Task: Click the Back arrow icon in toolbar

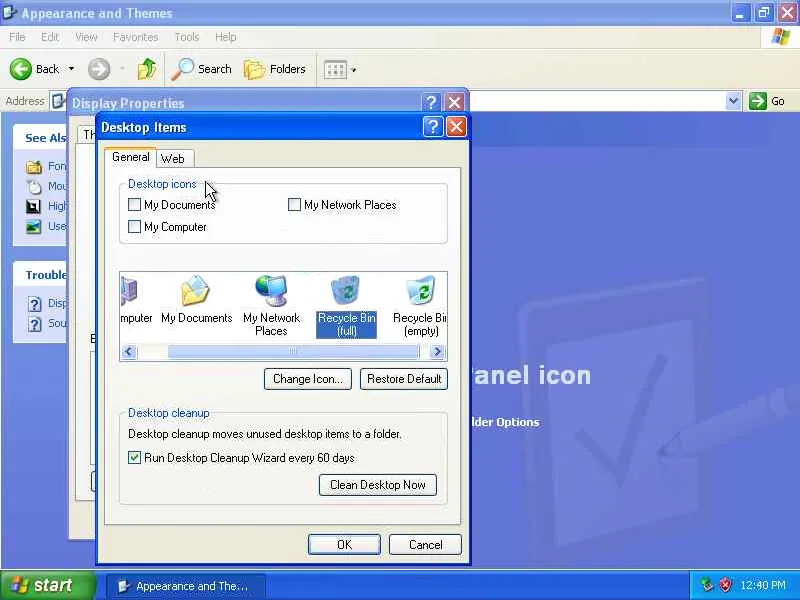Action: 21,69
